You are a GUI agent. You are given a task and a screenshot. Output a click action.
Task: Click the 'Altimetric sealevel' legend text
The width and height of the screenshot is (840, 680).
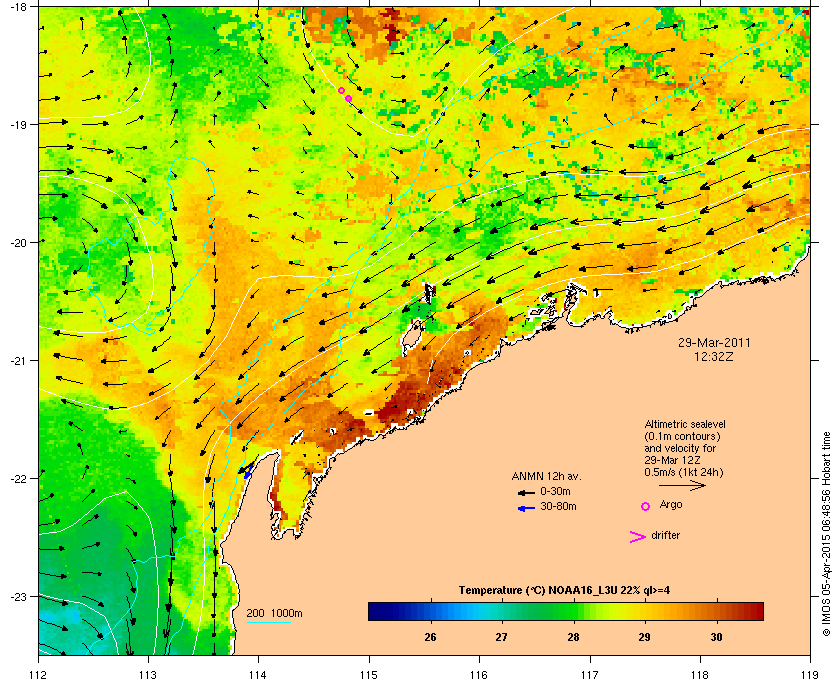[x=685, y=424]
